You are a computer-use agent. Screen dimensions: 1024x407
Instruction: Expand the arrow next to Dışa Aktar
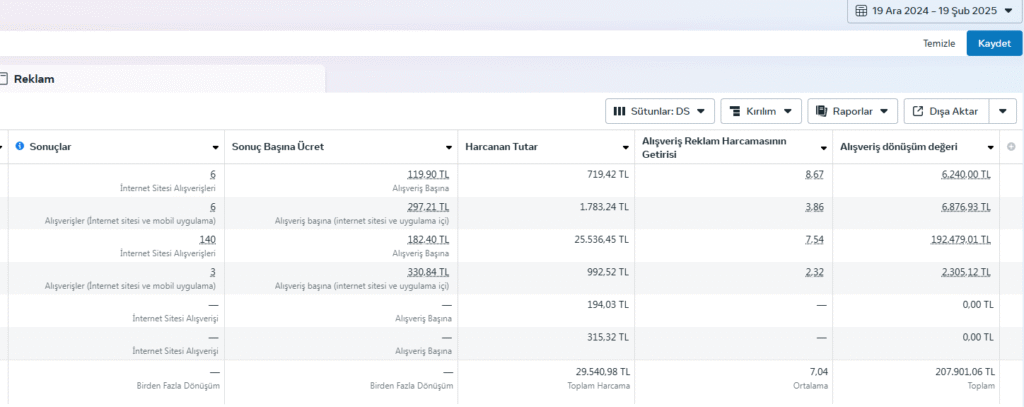1003,111
